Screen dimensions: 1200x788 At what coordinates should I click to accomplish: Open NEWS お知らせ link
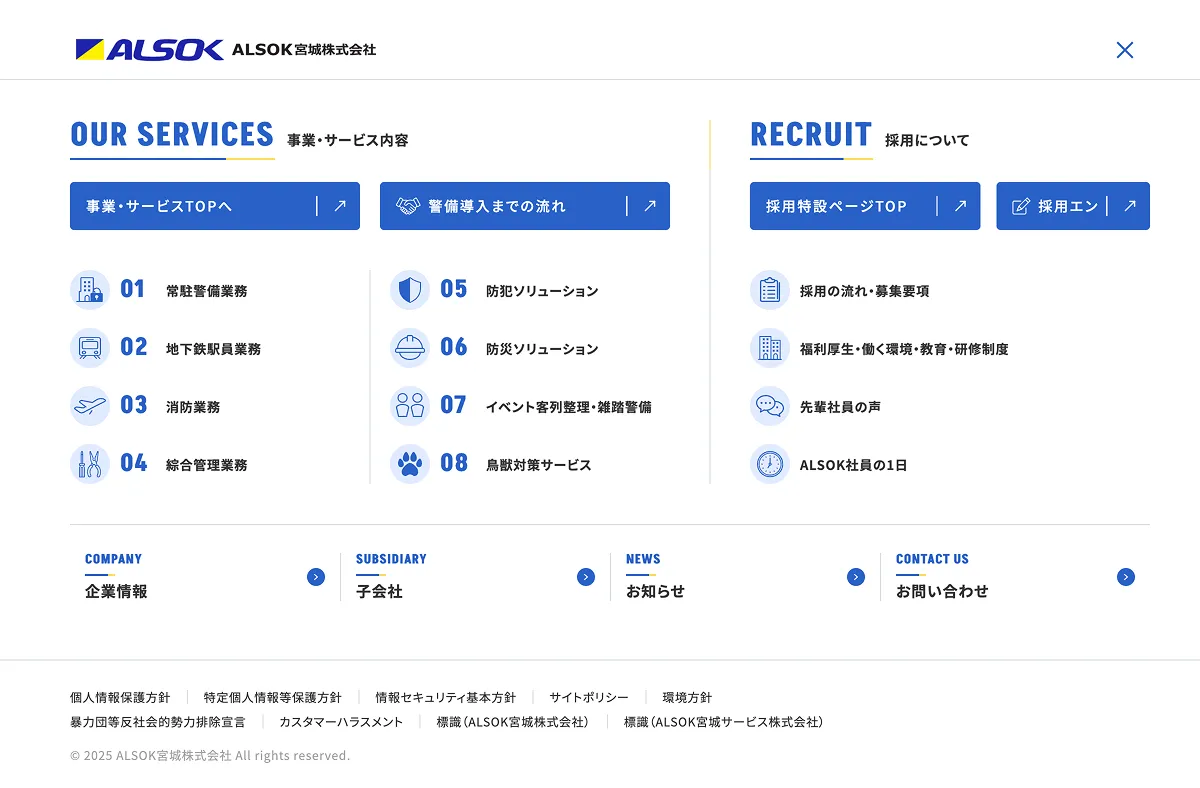(745, 577)
